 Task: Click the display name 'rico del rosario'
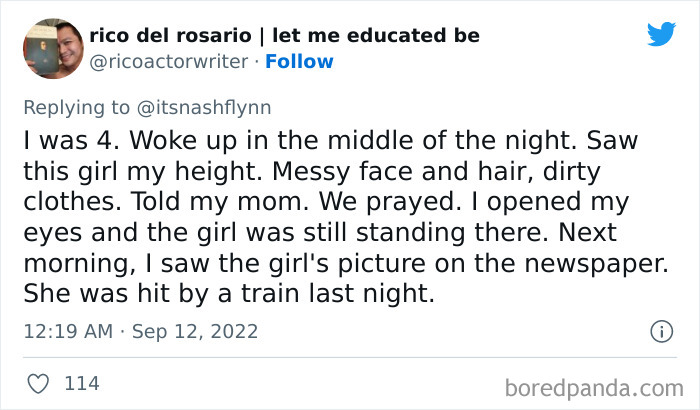[172, 36]
